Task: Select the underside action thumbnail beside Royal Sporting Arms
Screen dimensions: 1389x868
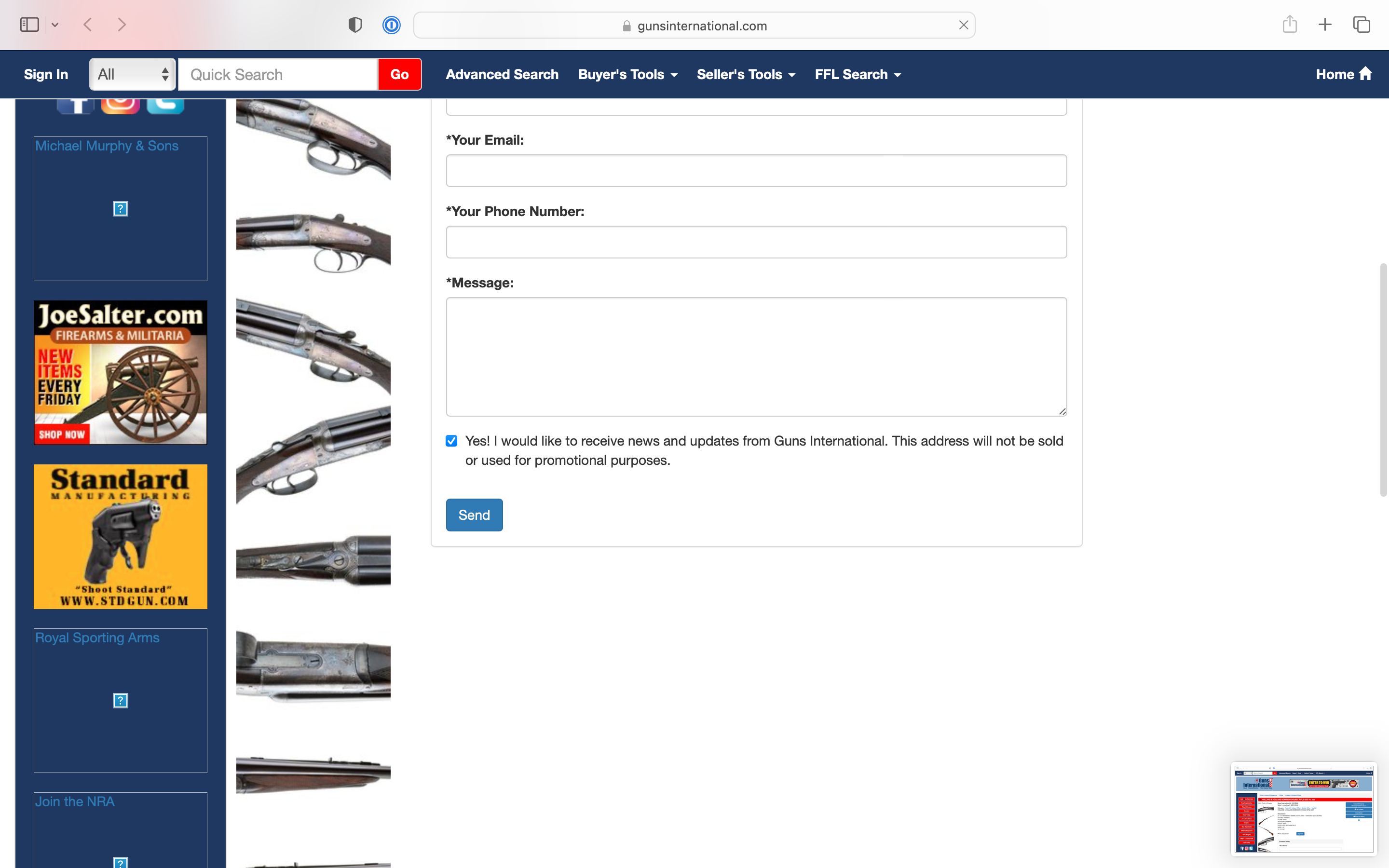Action: (313, 666)
